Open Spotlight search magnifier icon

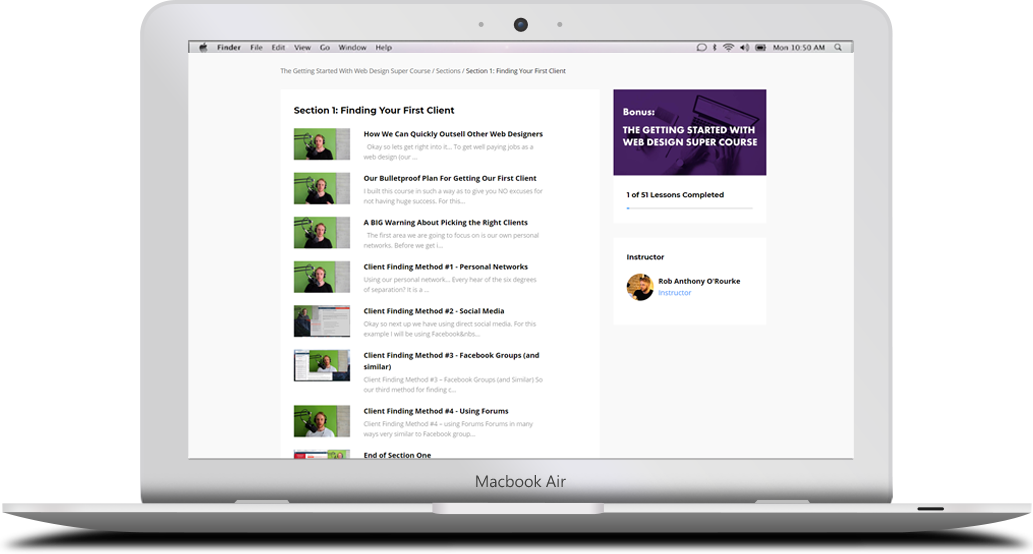[838, 47]
